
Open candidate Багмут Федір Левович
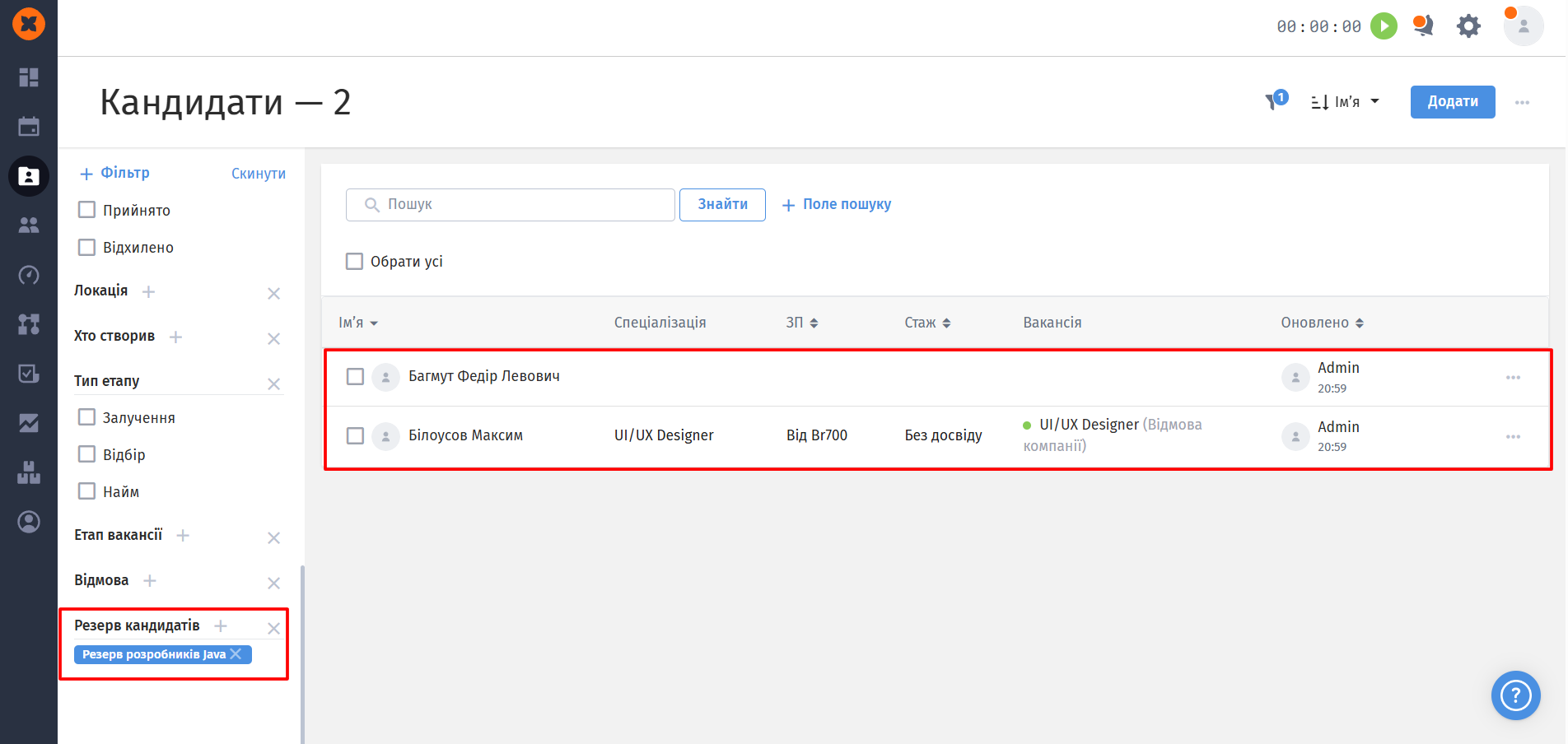[484, 376]
